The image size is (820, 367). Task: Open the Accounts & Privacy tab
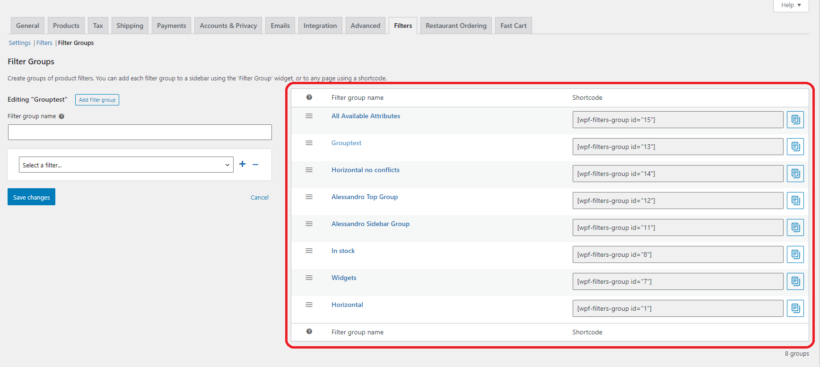(x=229, y=26)
